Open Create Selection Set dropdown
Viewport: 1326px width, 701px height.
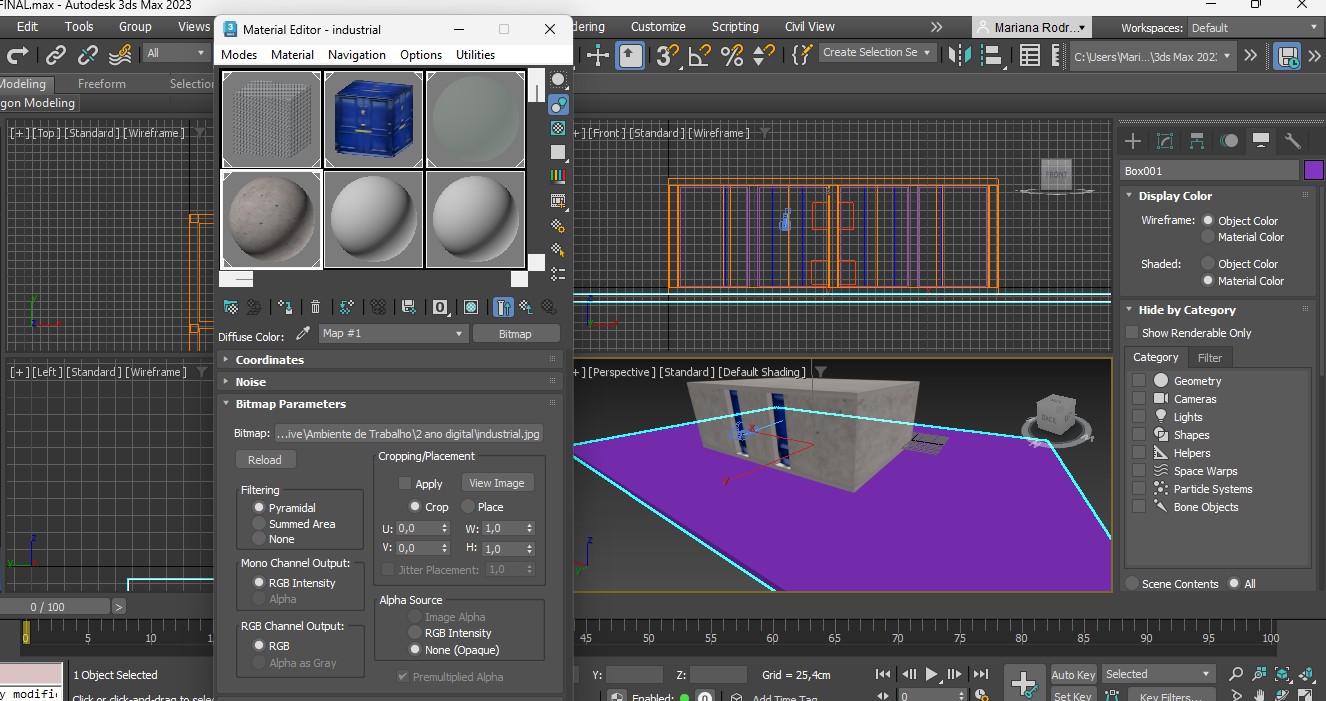pos(877,53)
